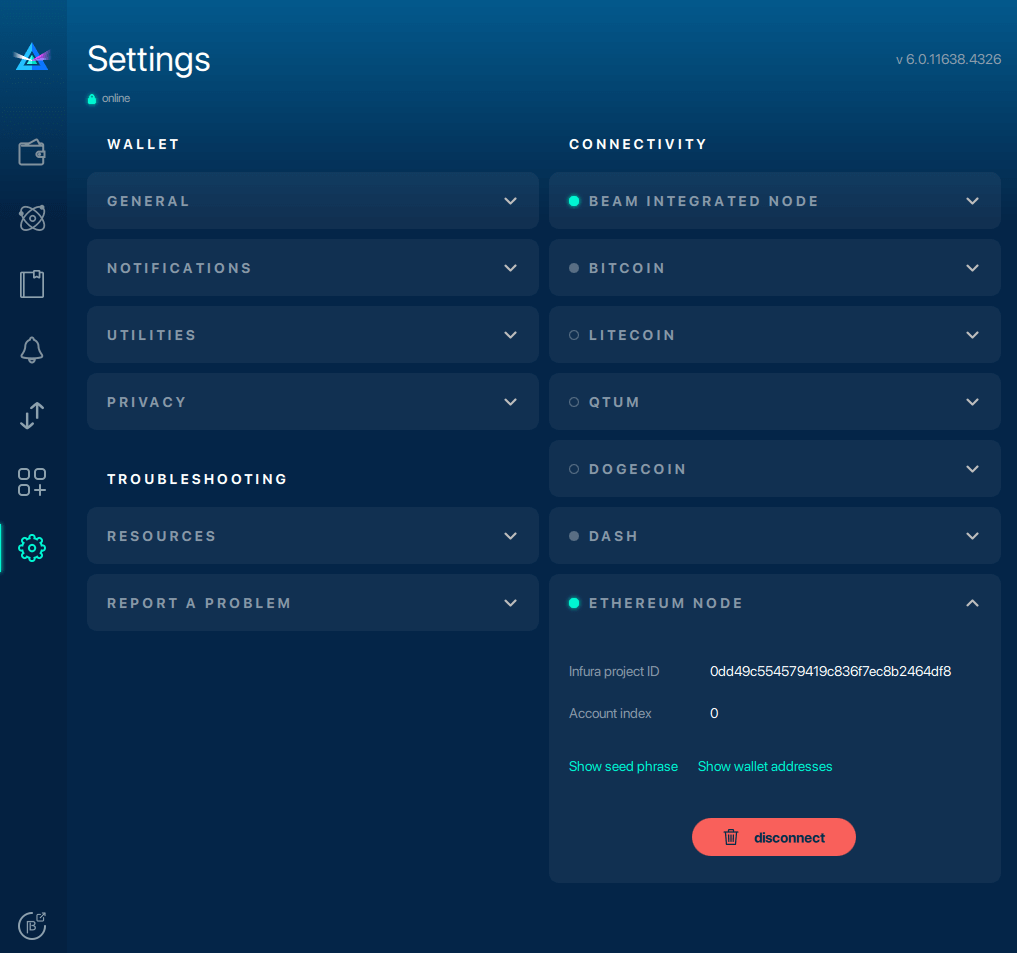
Task: Open the Address Book sidebar icon
Action: 32,284
